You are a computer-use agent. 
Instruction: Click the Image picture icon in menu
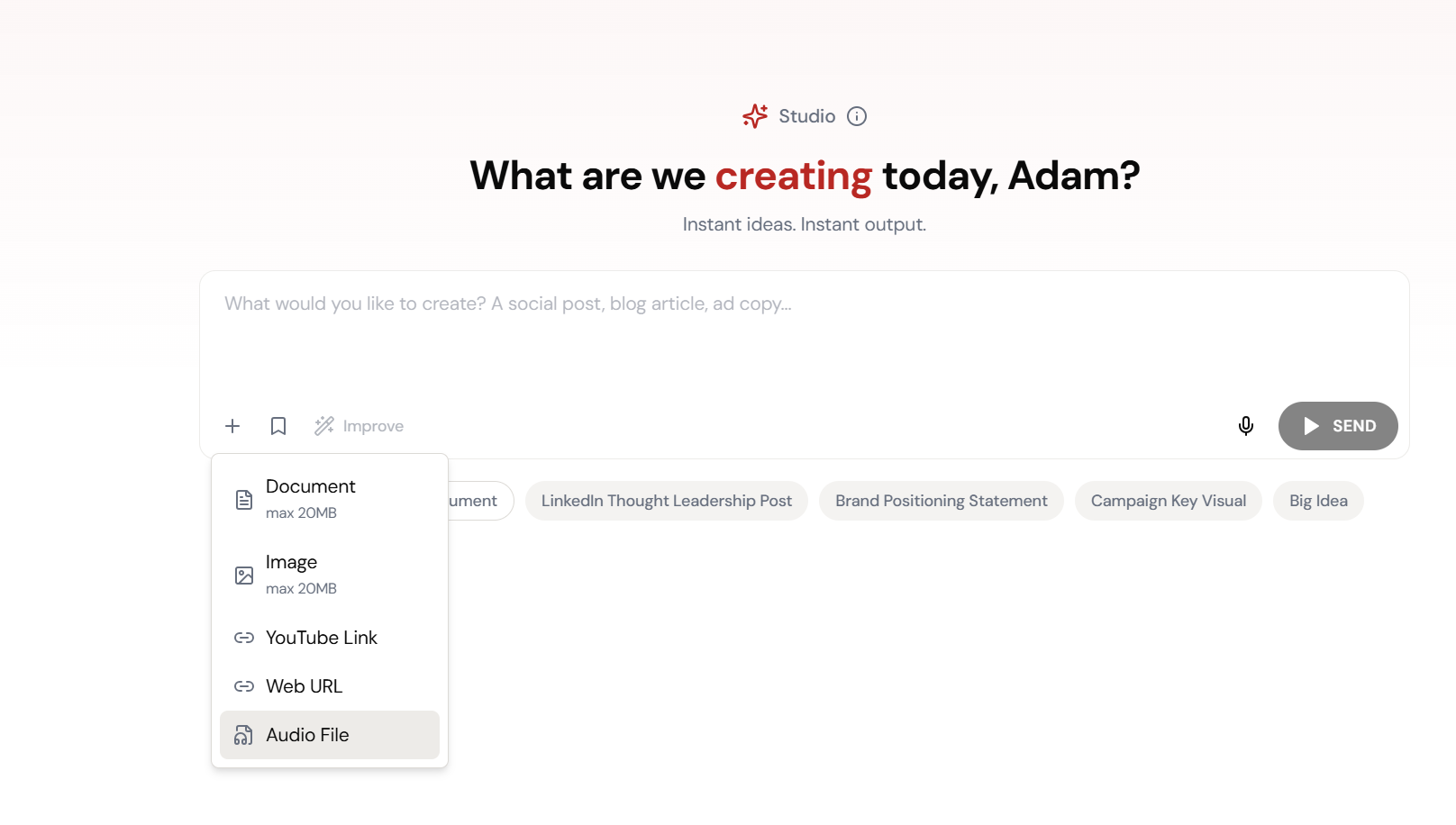(x=244, y=576)
